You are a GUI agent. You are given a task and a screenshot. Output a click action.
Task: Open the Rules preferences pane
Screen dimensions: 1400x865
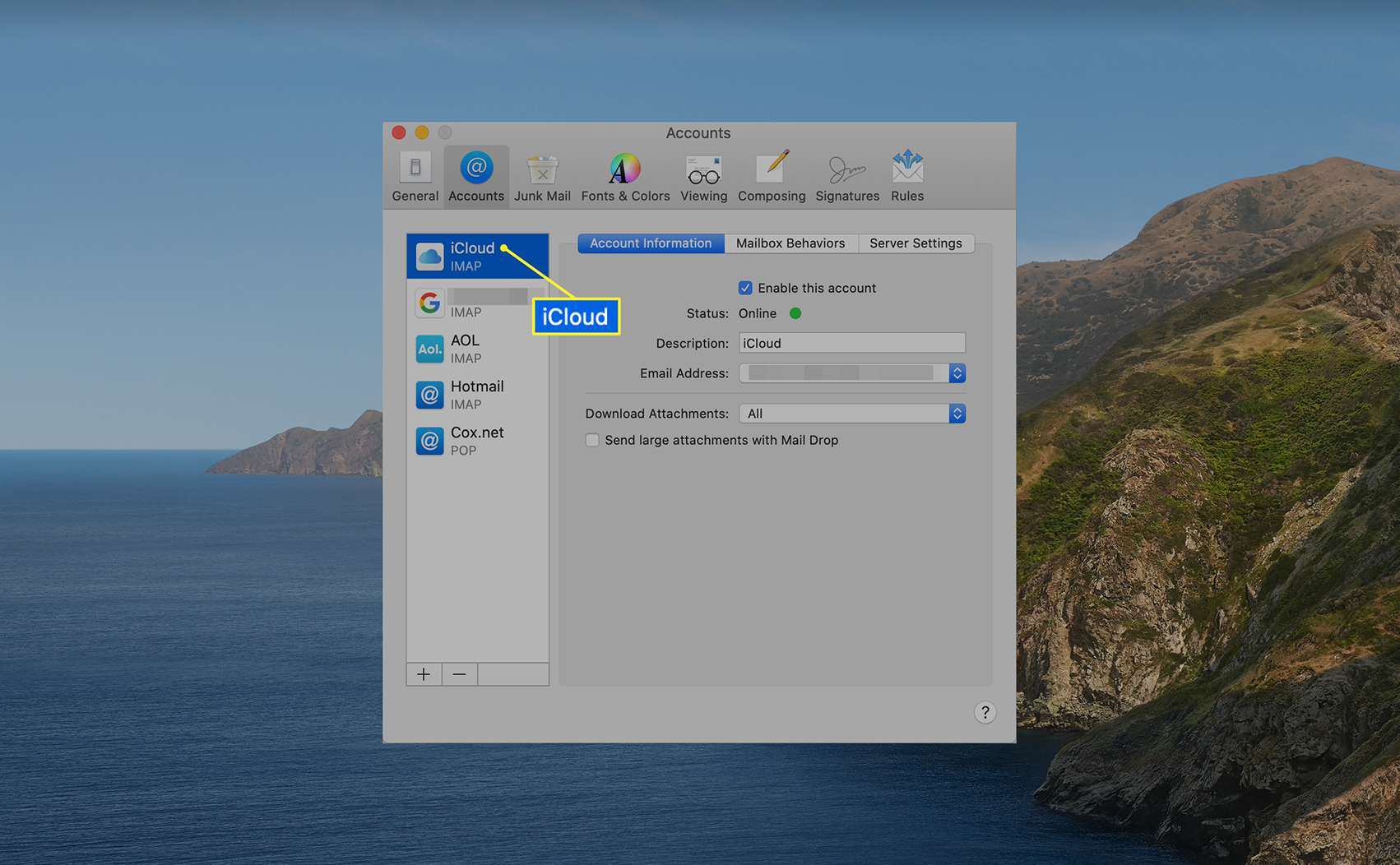(x=907, y=176)
